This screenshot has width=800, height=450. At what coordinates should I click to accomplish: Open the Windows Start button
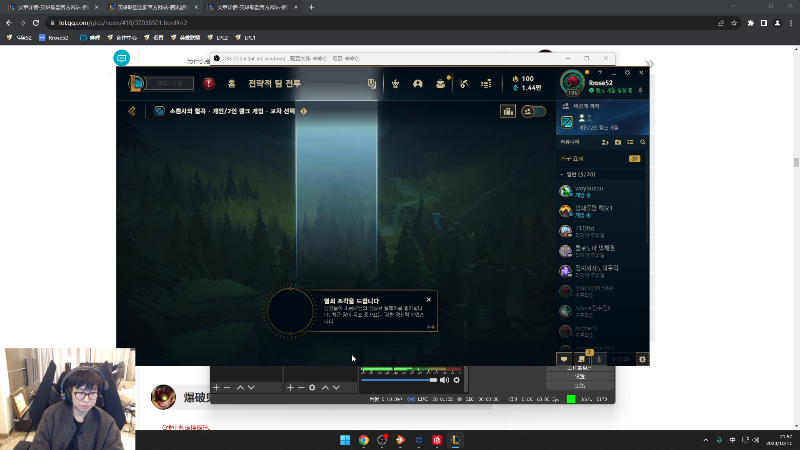(345, 440)
